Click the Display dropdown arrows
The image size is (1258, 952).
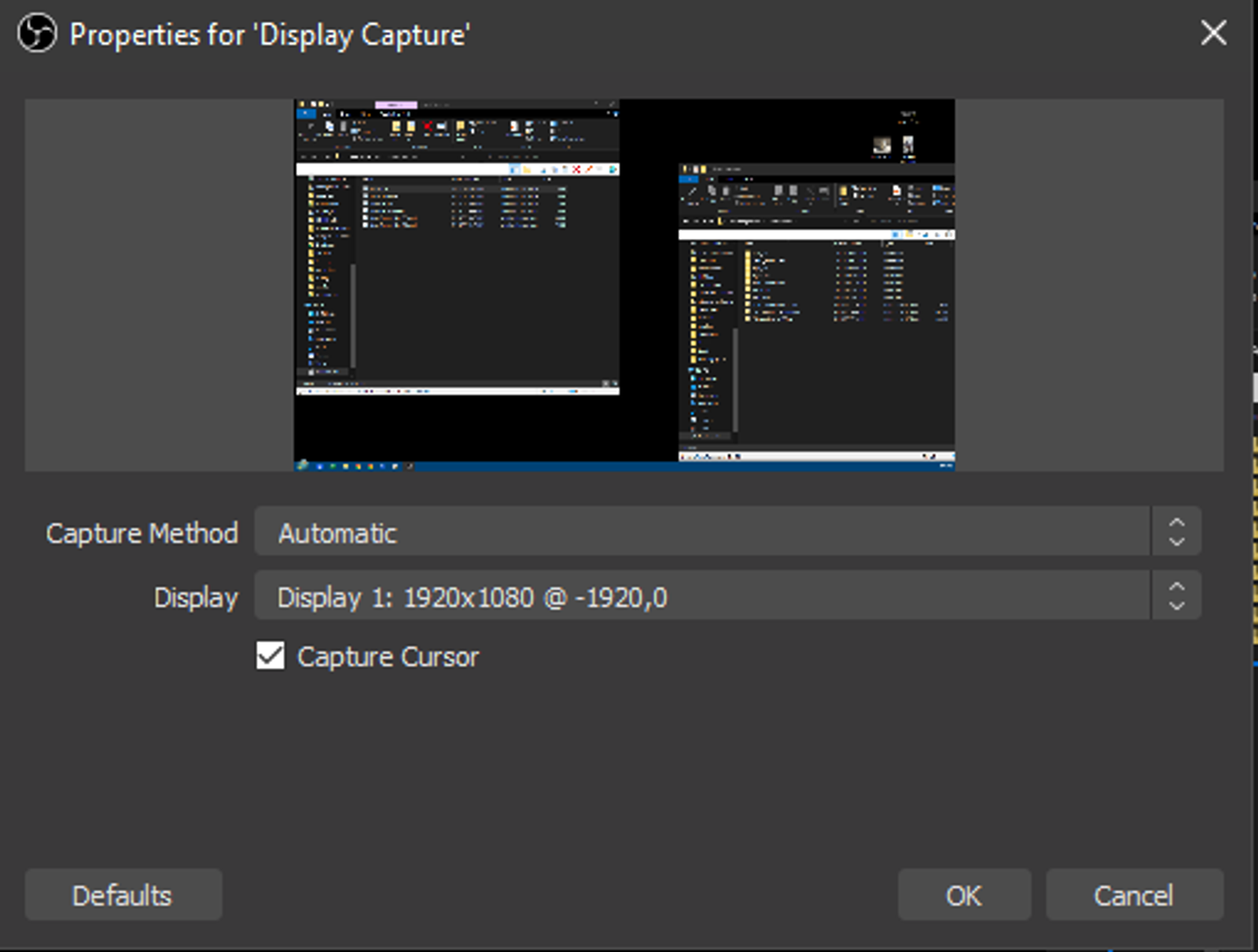1176,596
